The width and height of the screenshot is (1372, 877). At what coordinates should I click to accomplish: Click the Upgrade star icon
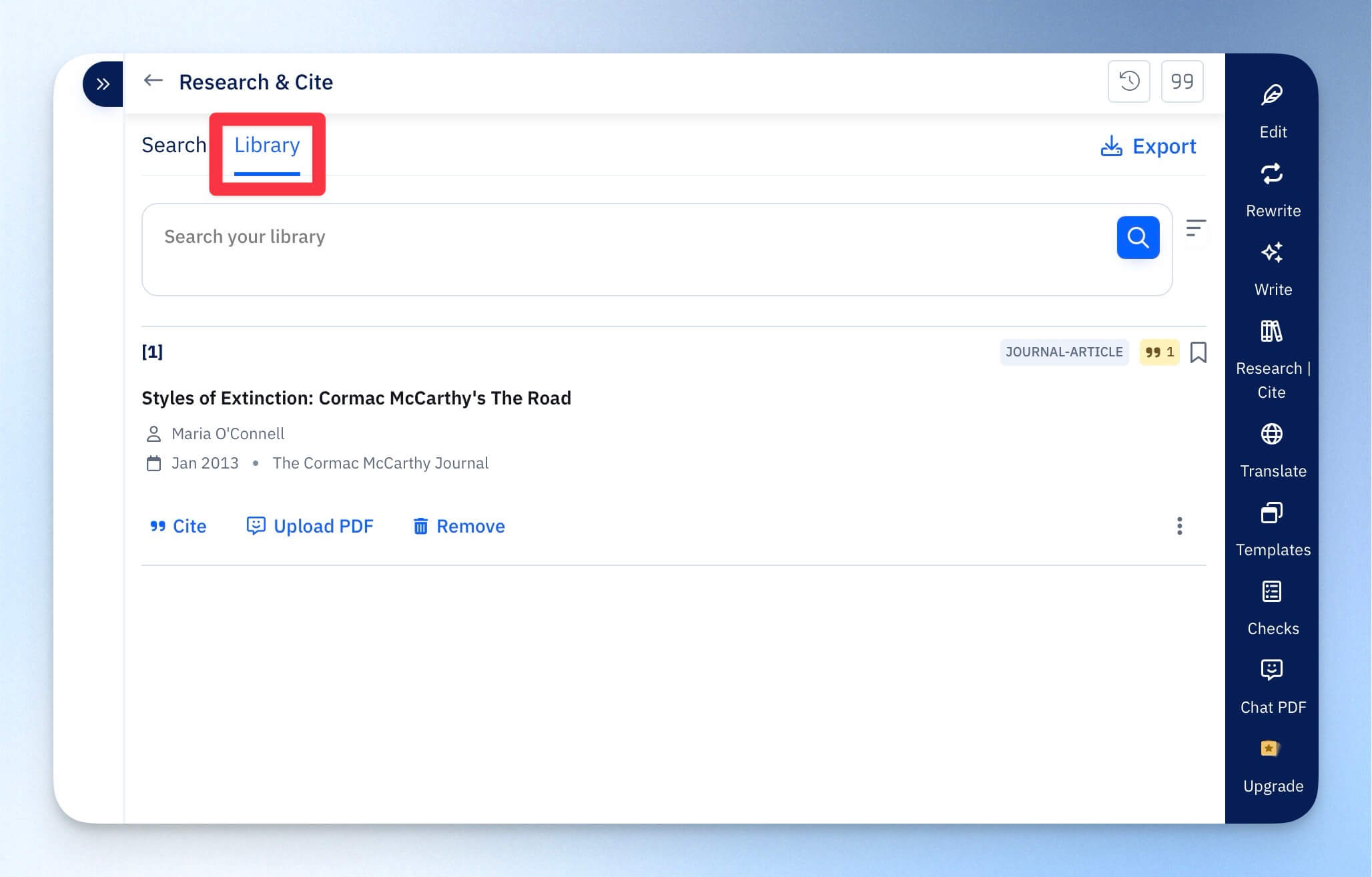click(1270, 749)
